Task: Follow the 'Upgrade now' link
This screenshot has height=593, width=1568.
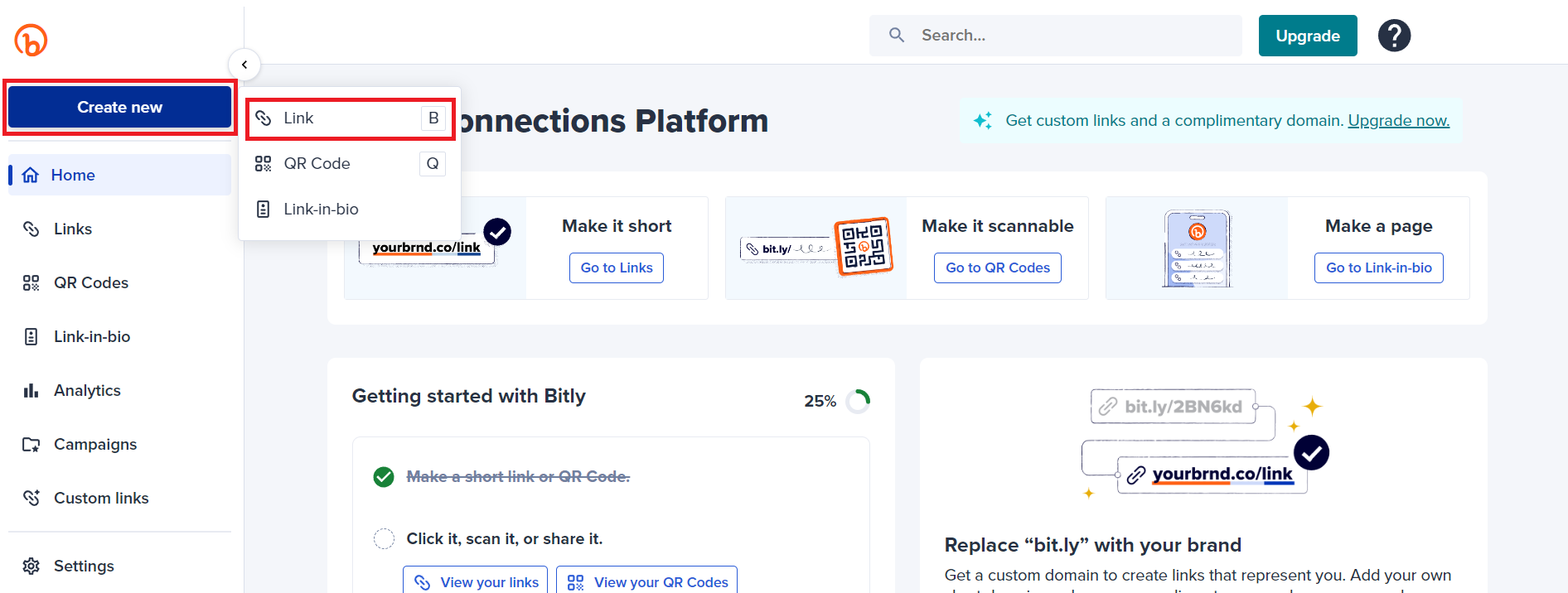Action: pos(1398,121)
